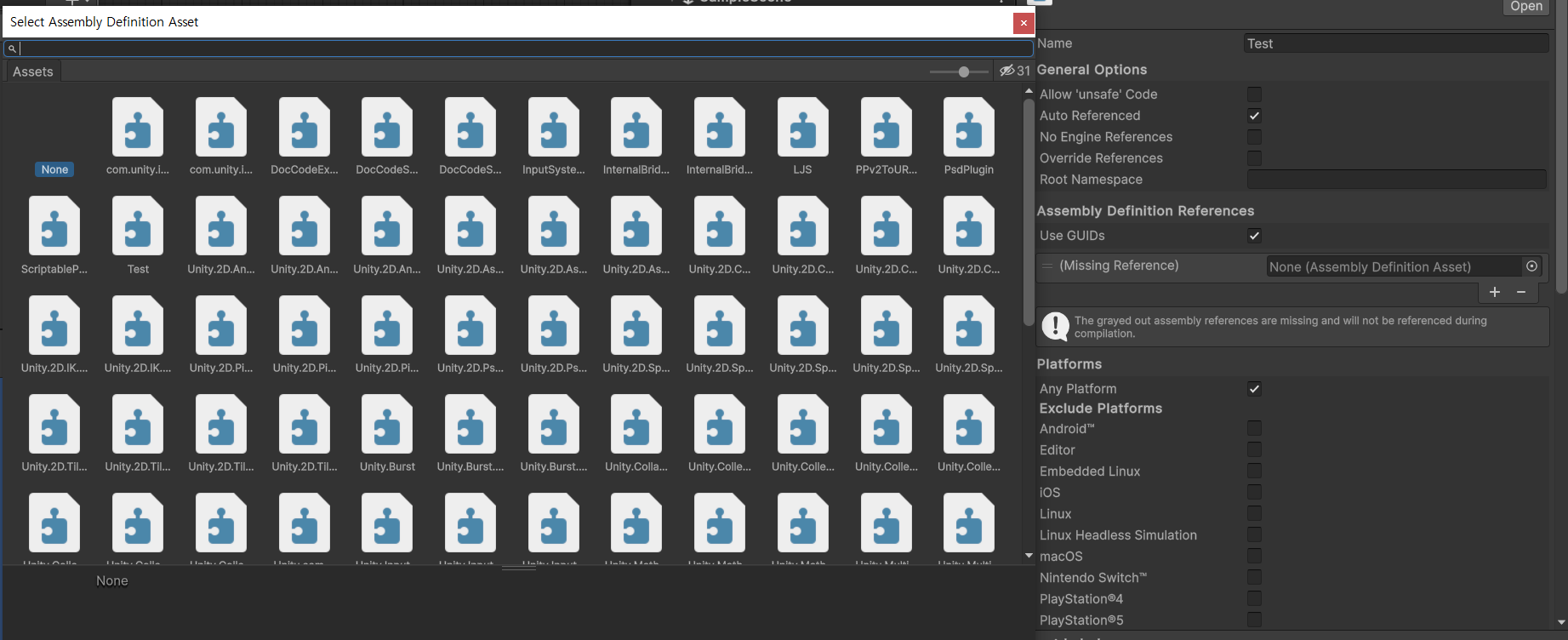Exclude the Editor platform

click(x=1254, y=449)
